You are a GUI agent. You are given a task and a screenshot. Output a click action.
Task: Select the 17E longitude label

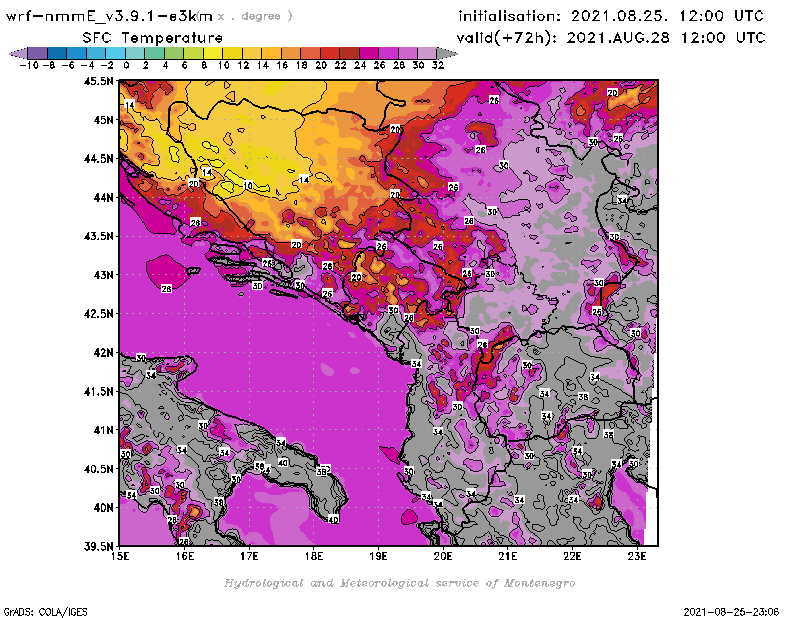pos(249,556)
